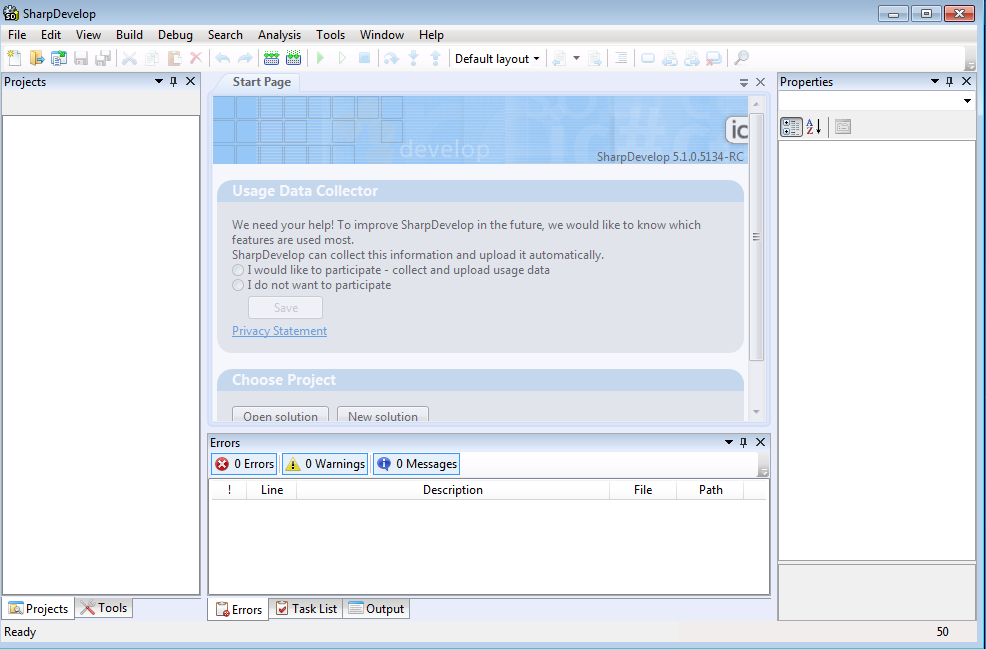
Task: Pin the Errors panel
Action: (743, 442)
